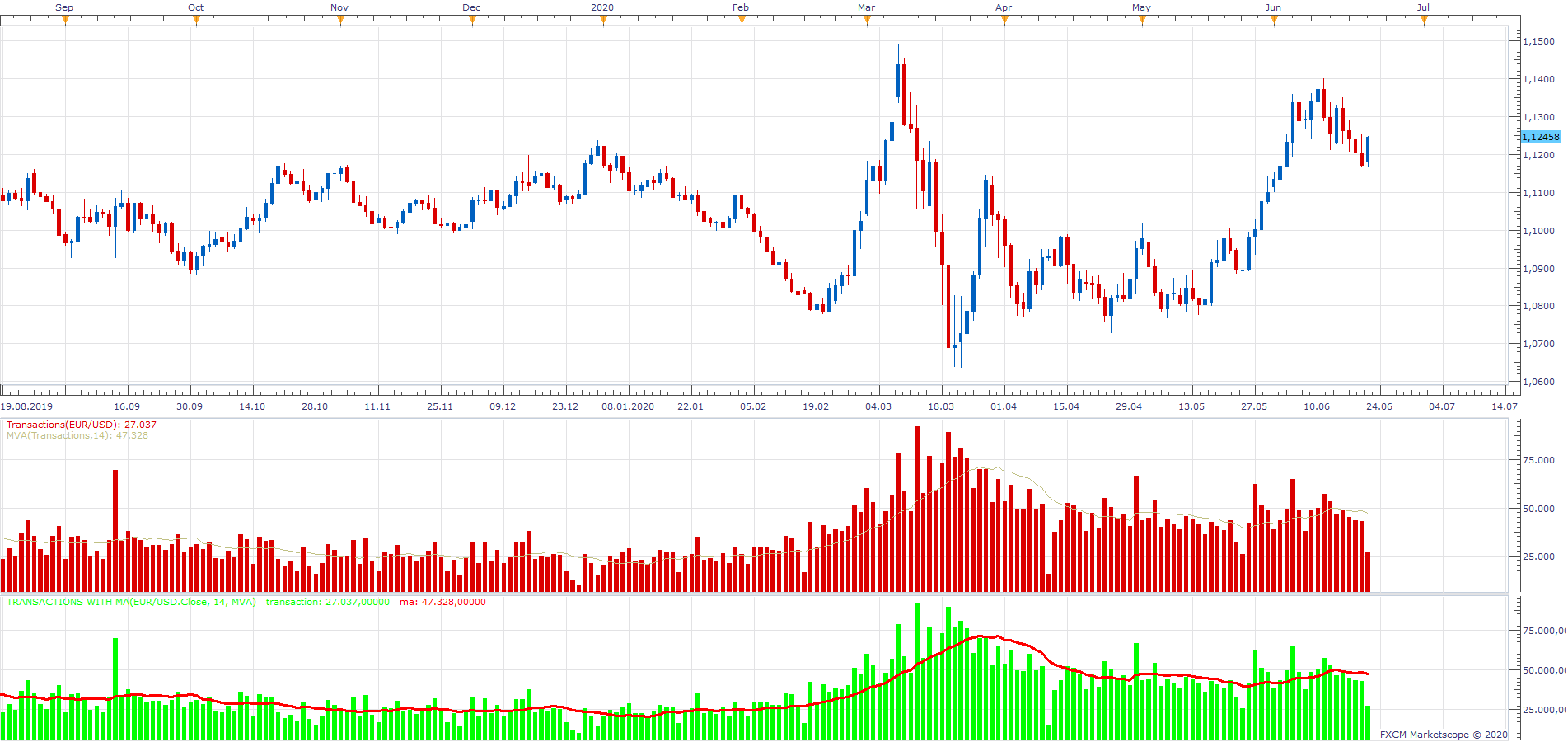Click the 05.02 date label
1568x742 pixels.
753,406
